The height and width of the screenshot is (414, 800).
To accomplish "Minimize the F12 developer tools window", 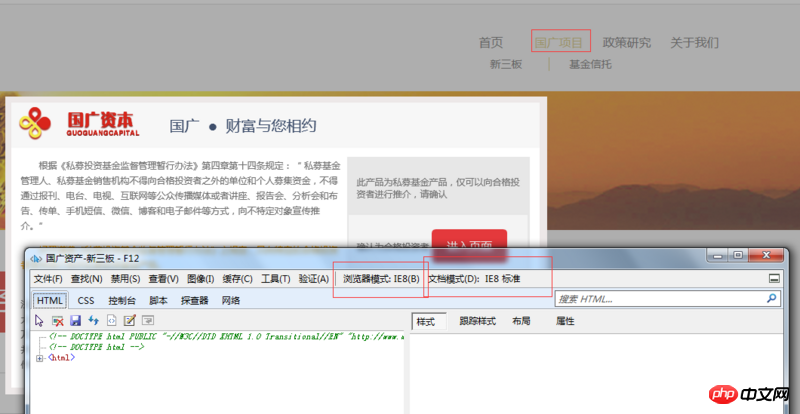I will 719,255.
